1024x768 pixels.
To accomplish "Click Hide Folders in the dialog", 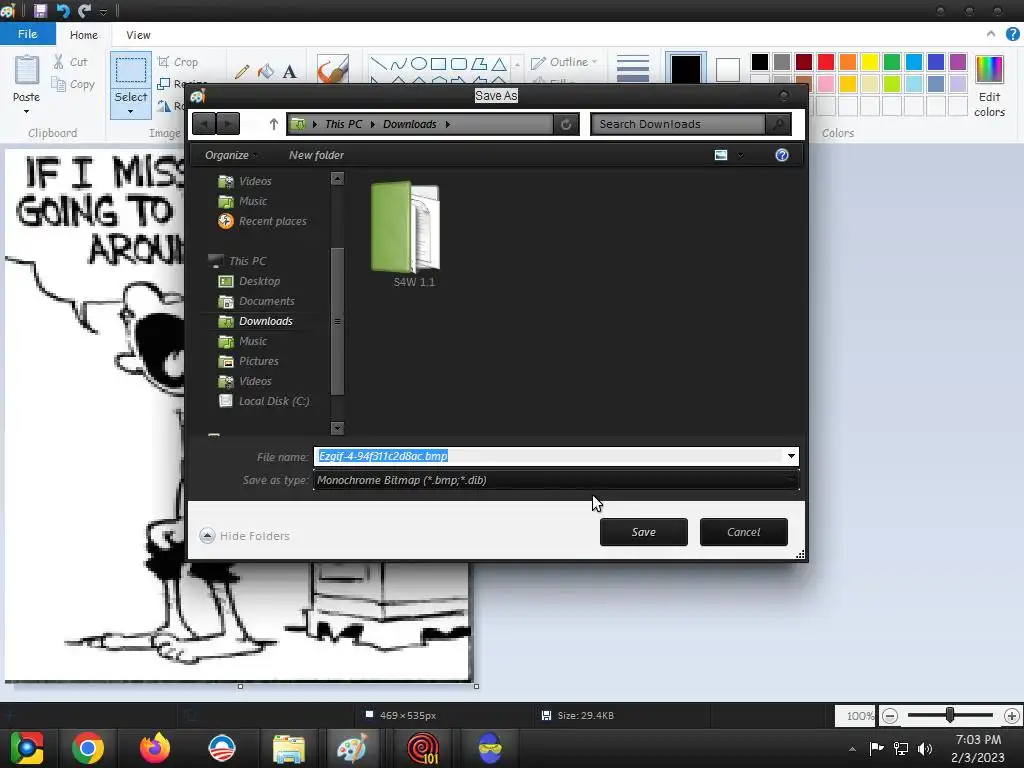I will point(245,536).
